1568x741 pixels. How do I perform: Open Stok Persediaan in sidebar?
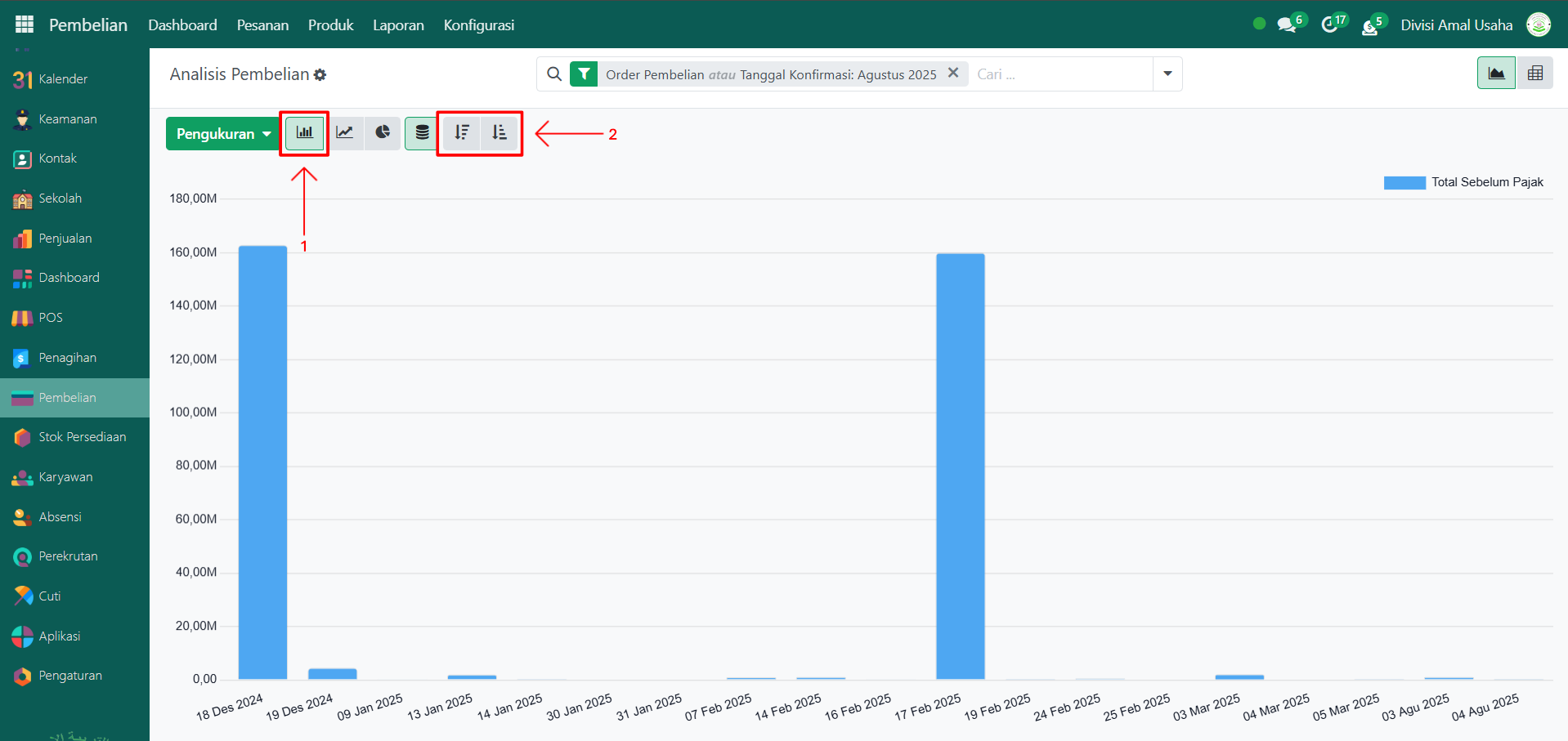(x=82, y=437)
